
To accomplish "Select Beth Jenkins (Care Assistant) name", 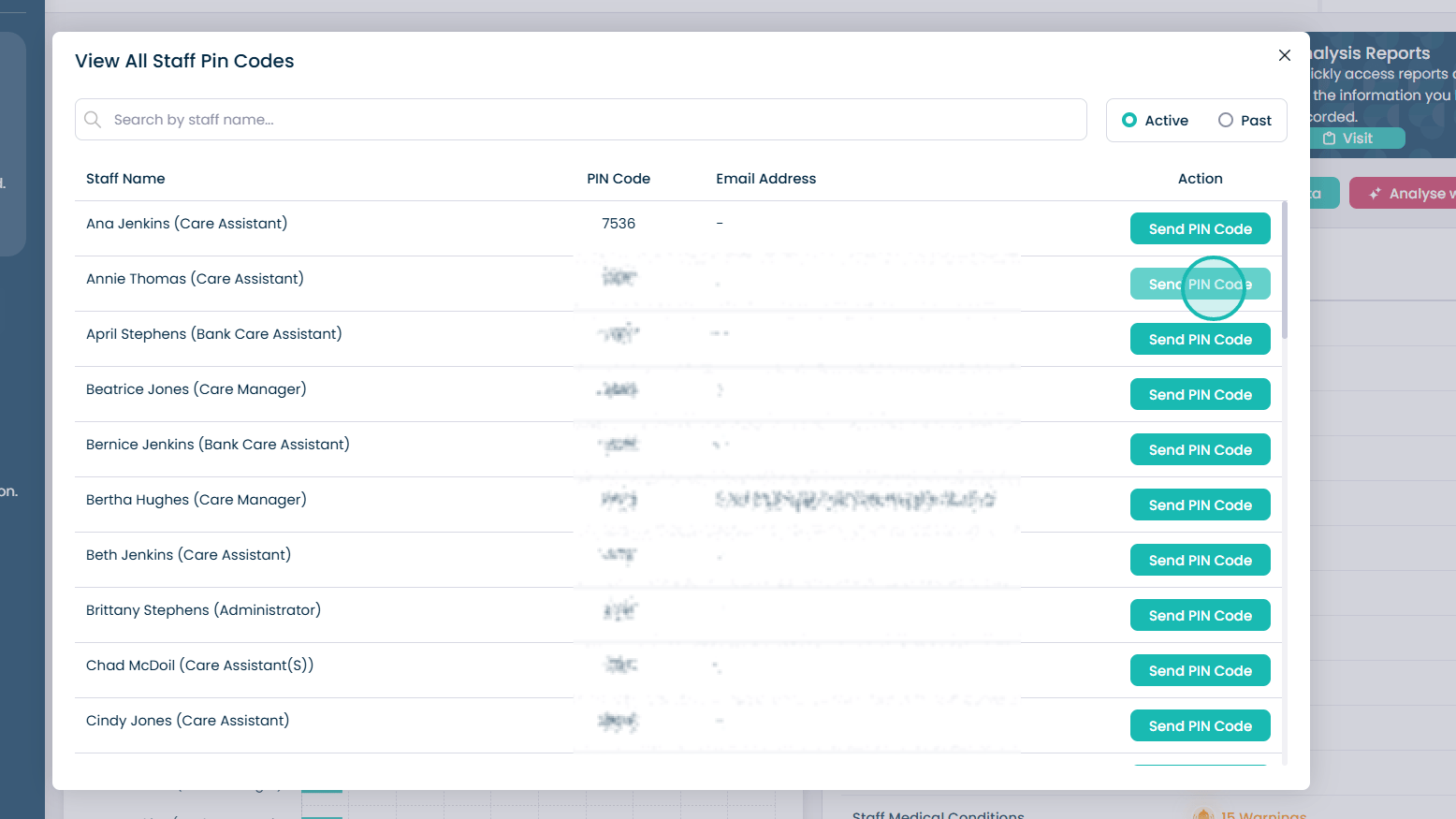I will pos(189,555).
